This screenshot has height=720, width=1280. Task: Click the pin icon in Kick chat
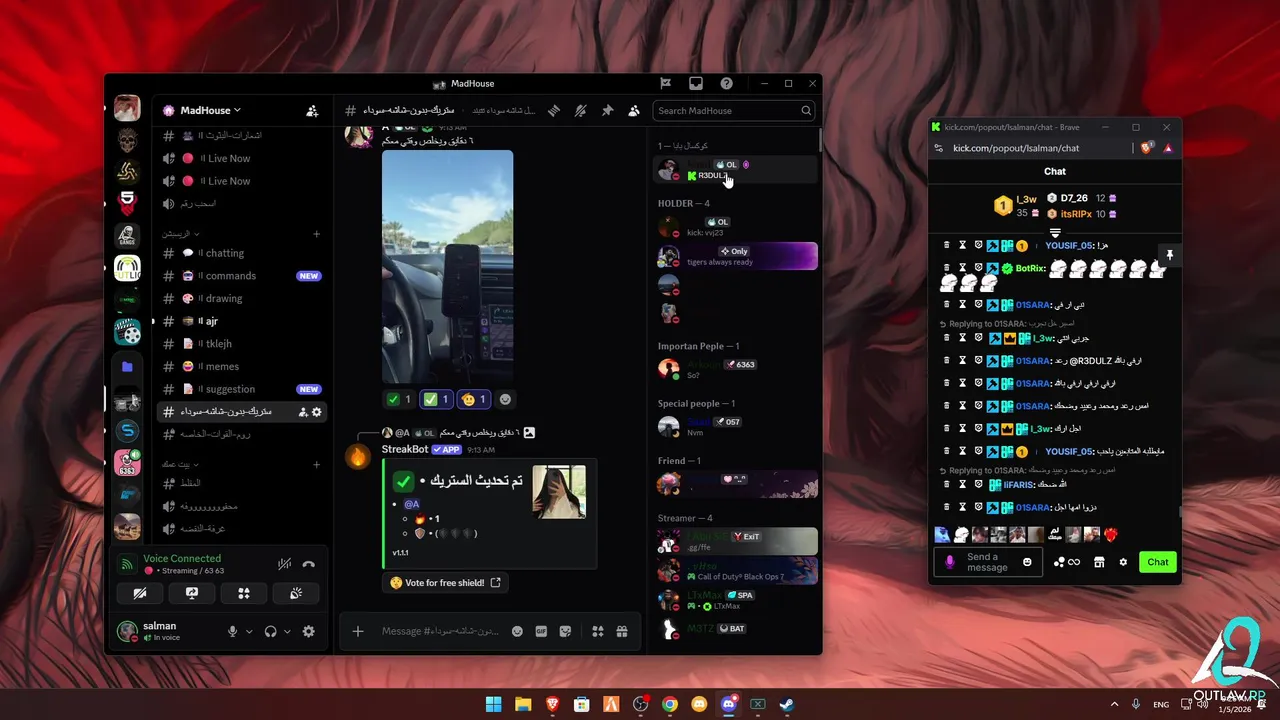tap(1169, 256)
